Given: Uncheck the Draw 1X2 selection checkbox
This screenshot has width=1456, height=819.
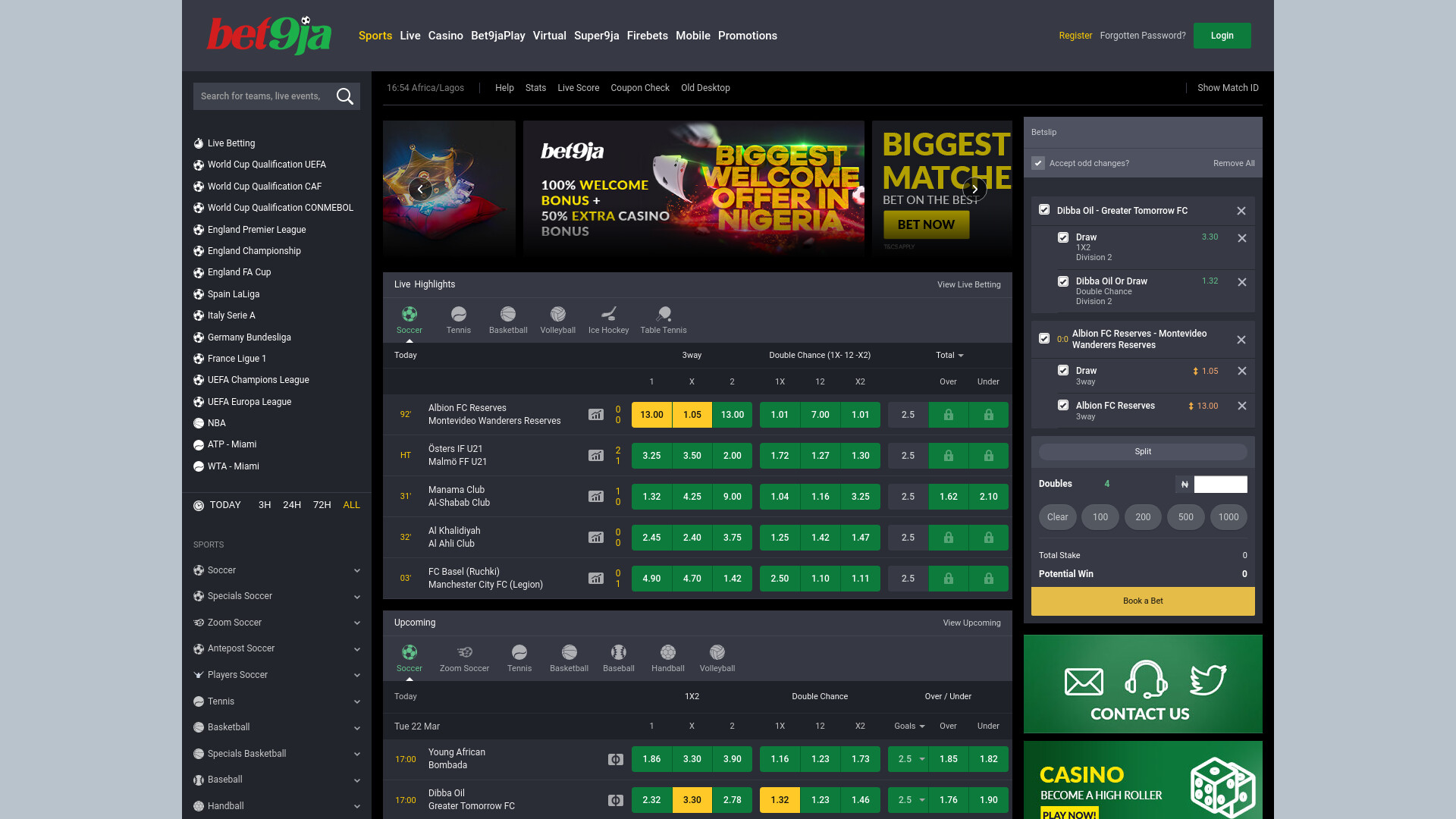Looking at the screenshot, I should [1063, 237].
